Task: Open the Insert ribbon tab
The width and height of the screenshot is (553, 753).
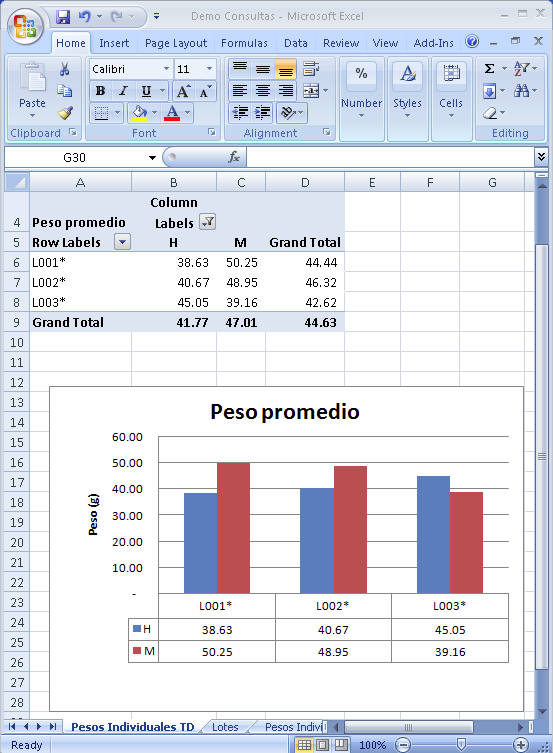Action: click(x=114, y=43)
